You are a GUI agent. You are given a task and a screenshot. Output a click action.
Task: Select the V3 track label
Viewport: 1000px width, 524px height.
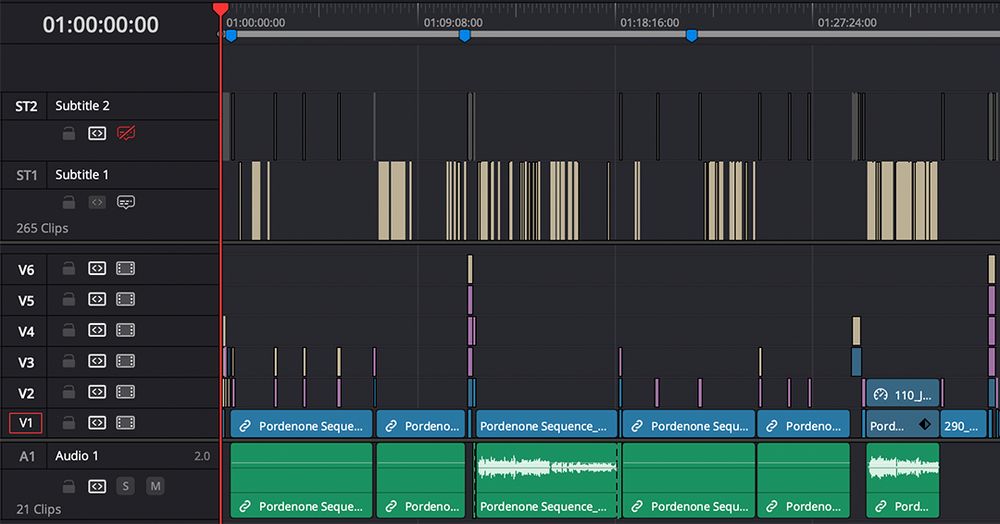coord(26,362)
